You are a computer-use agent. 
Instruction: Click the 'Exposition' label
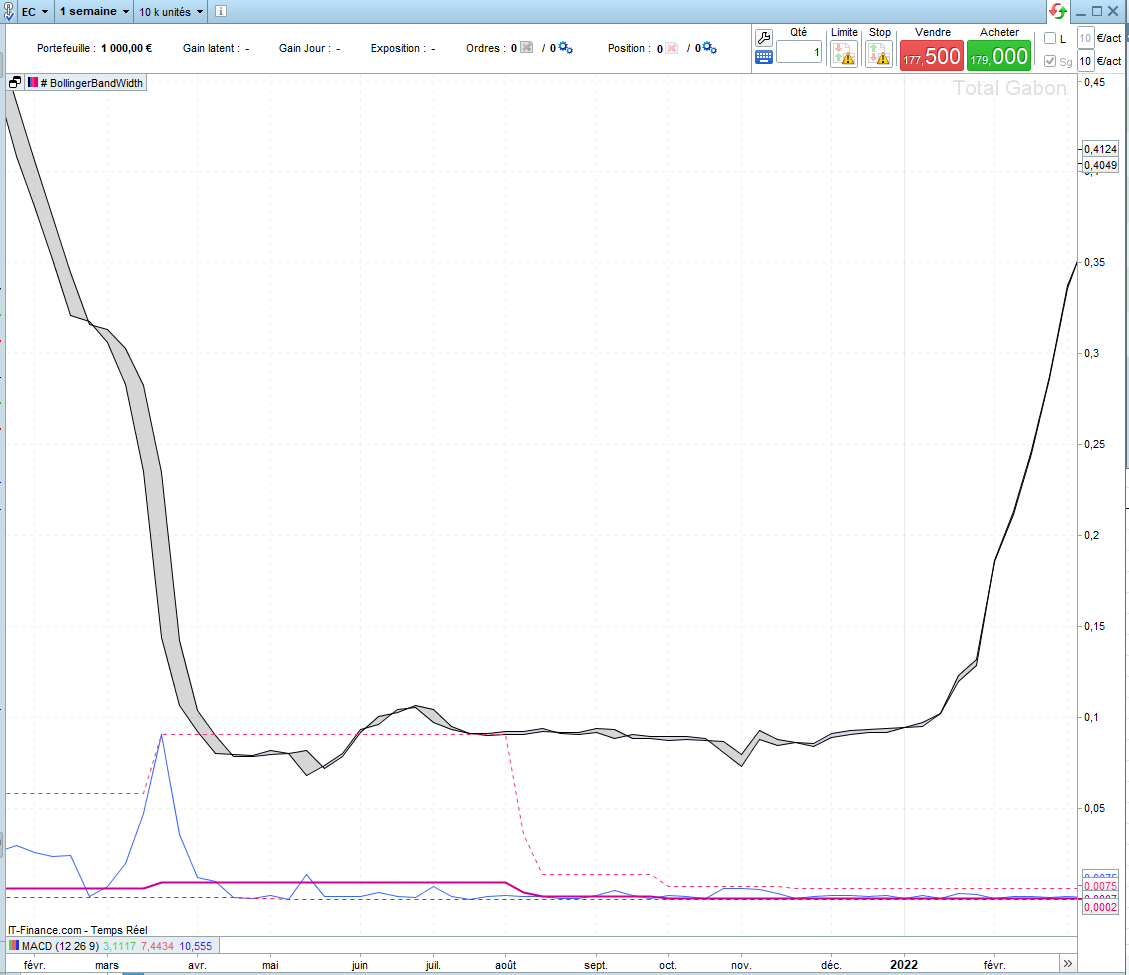pyautogui.click(x=395, y=48)
